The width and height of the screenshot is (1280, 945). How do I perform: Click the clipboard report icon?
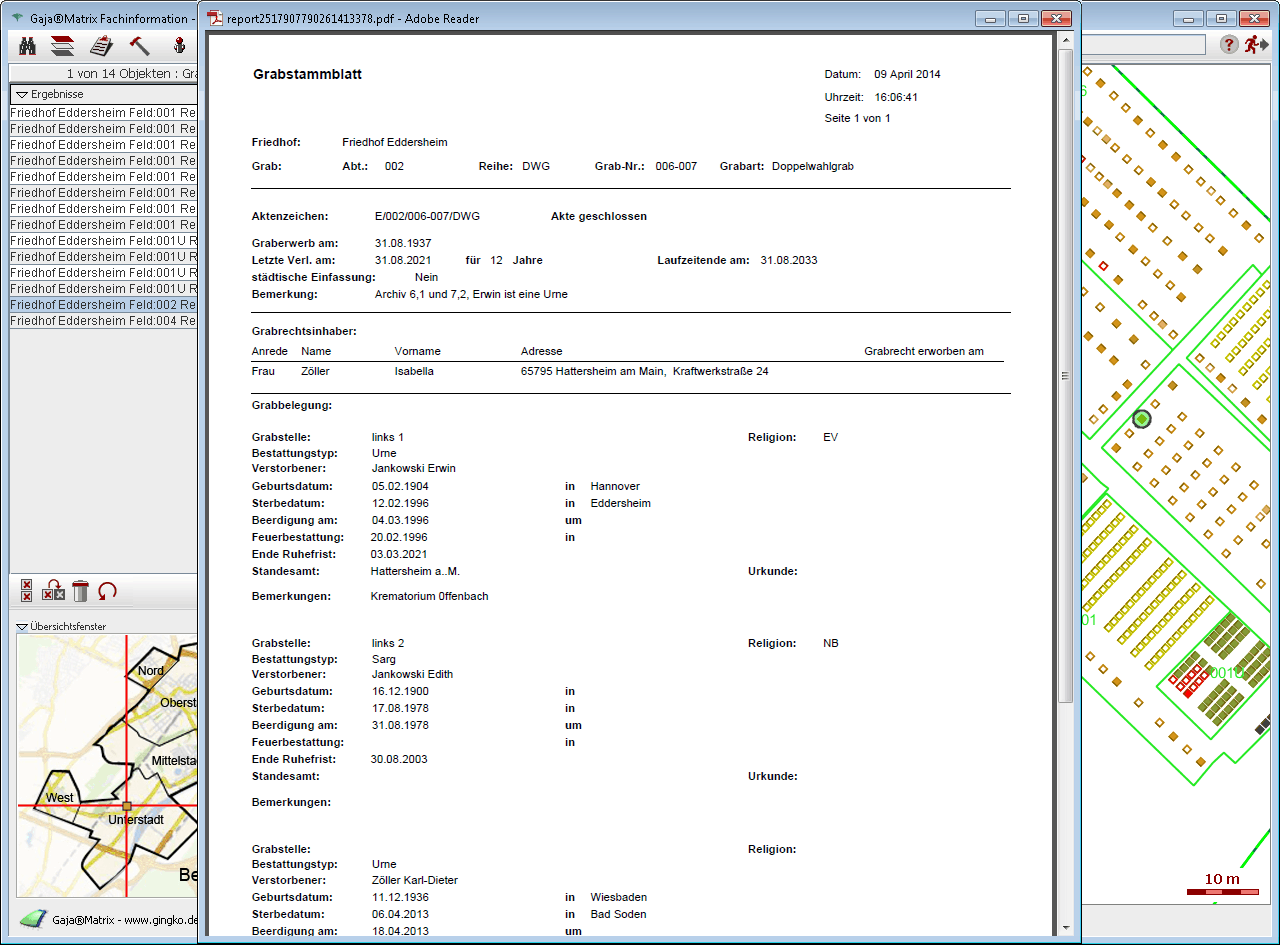[101, 46]
